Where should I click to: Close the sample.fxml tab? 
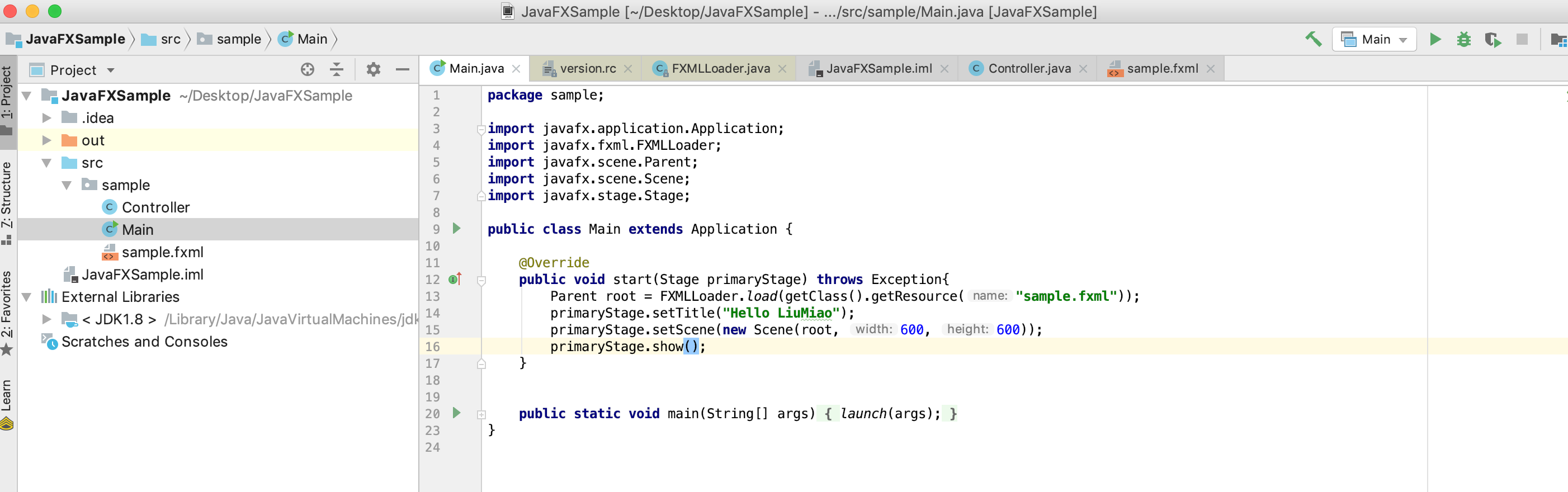[x=1210, y=69]
